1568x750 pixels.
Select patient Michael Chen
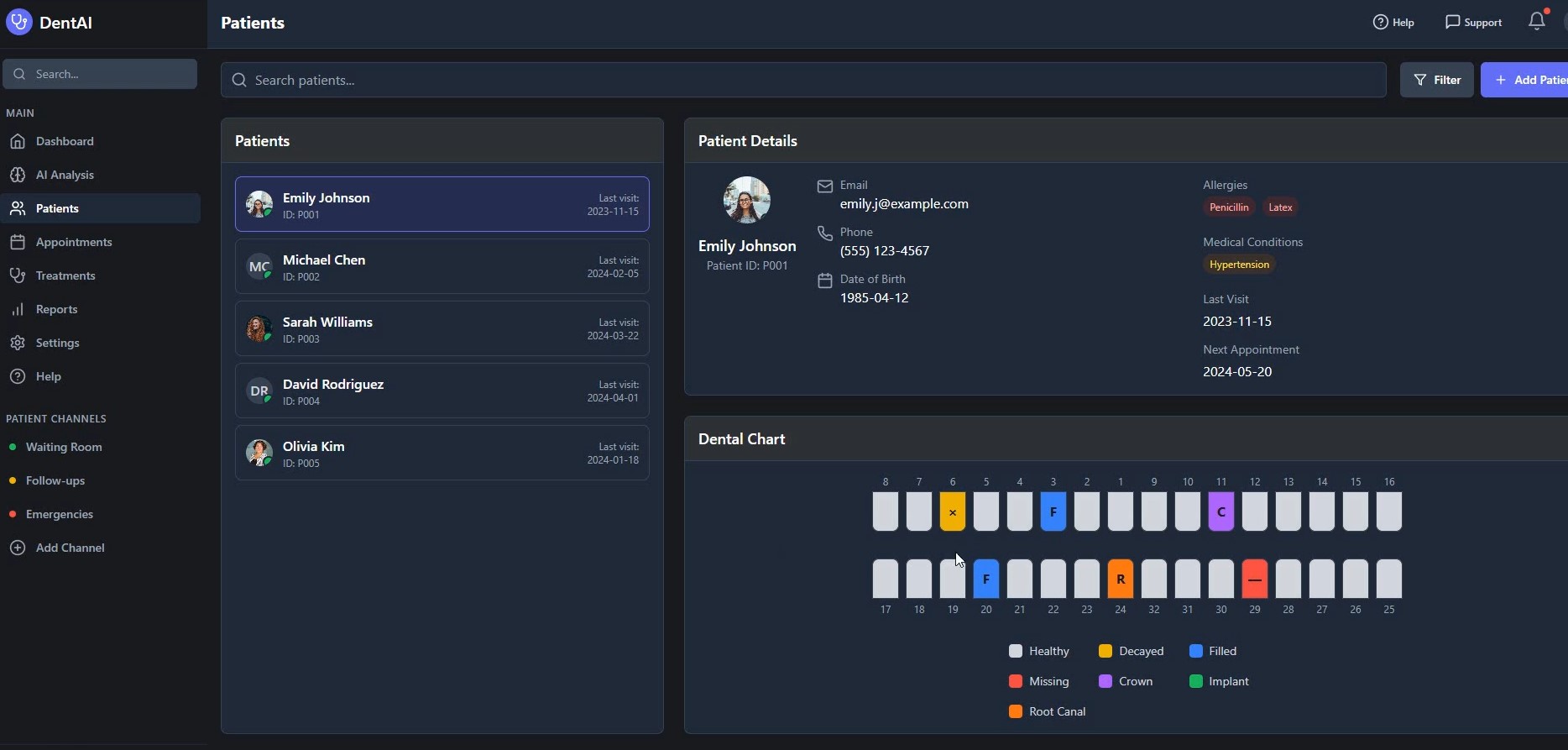pos(442,266)
